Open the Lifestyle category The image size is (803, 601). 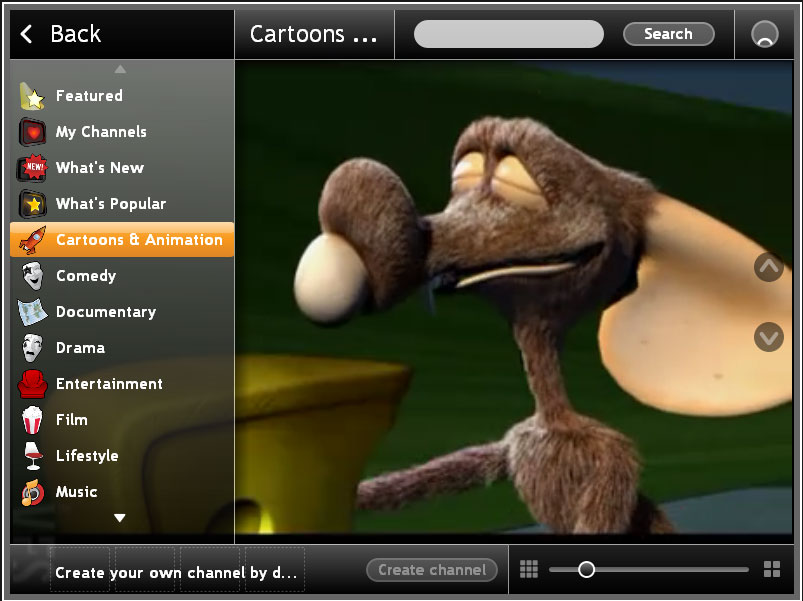pyautogui.click(x=122, y=456)
